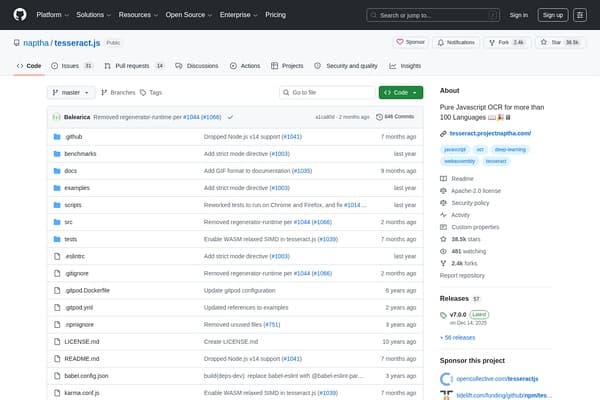Switch to the Issues tab
The image size is (600, 400).
click(72, 66)
